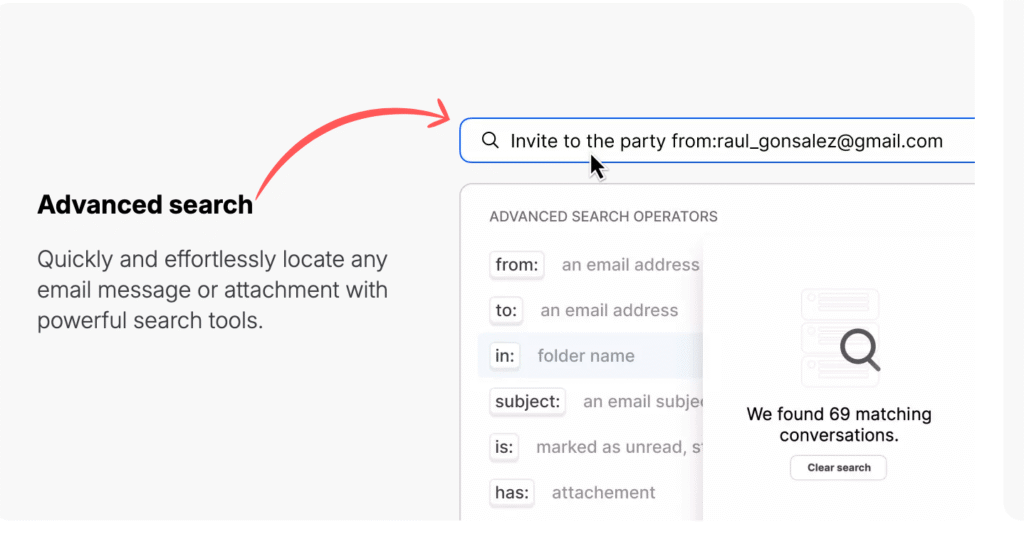Click 'an email address' hint beside to:

[609, 310]
